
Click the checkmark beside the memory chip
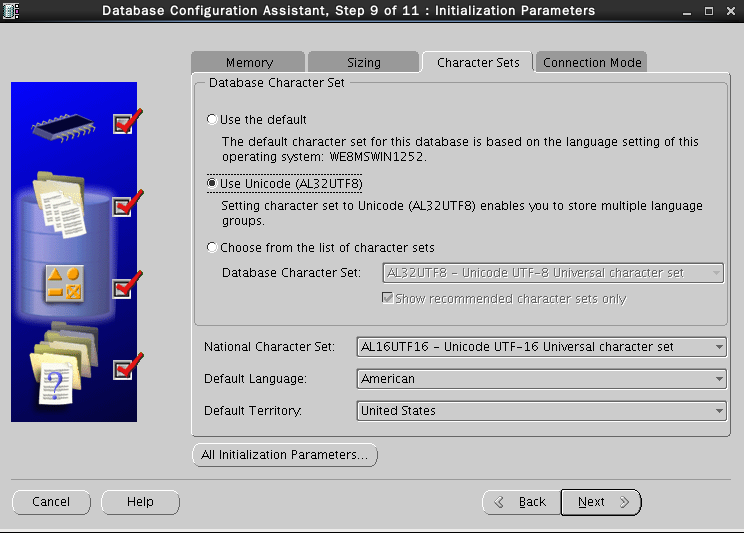click(124, 122)
